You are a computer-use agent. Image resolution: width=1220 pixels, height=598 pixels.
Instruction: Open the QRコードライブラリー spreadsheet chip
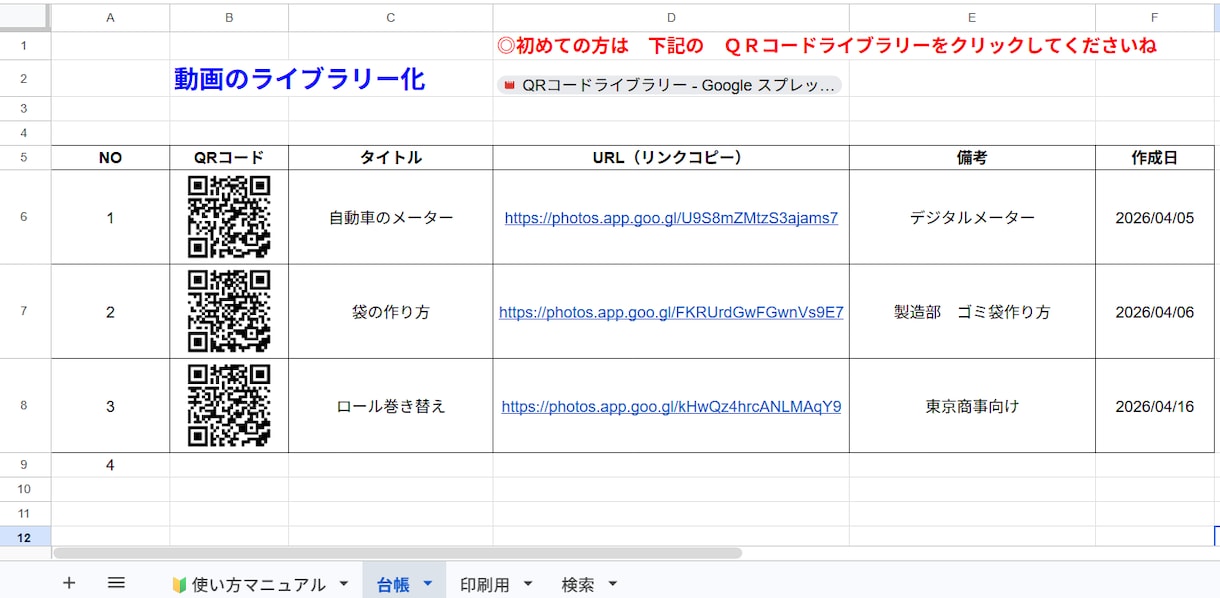pyautogui.click(x=669, y=85)
